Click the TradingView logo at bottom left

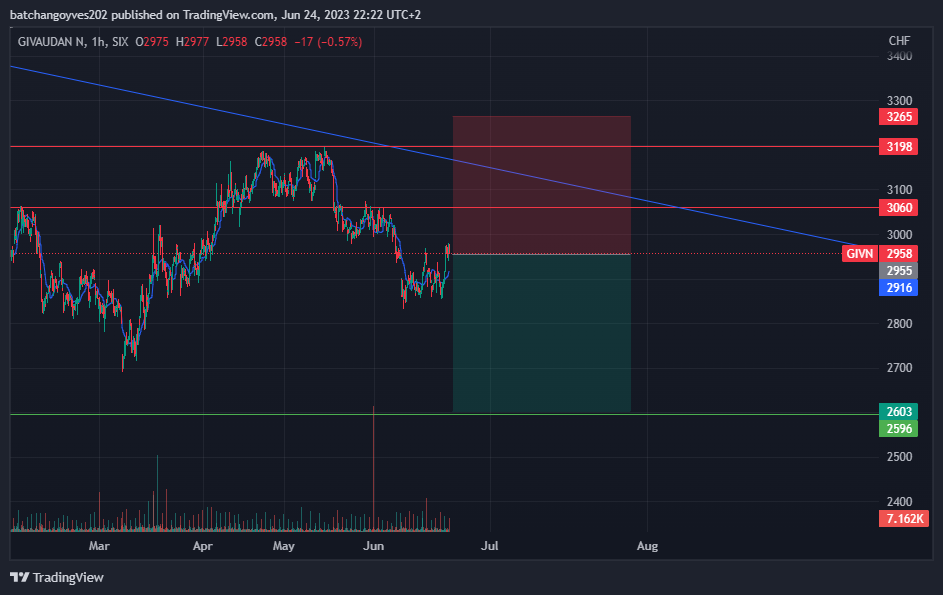tap(57, 578)
